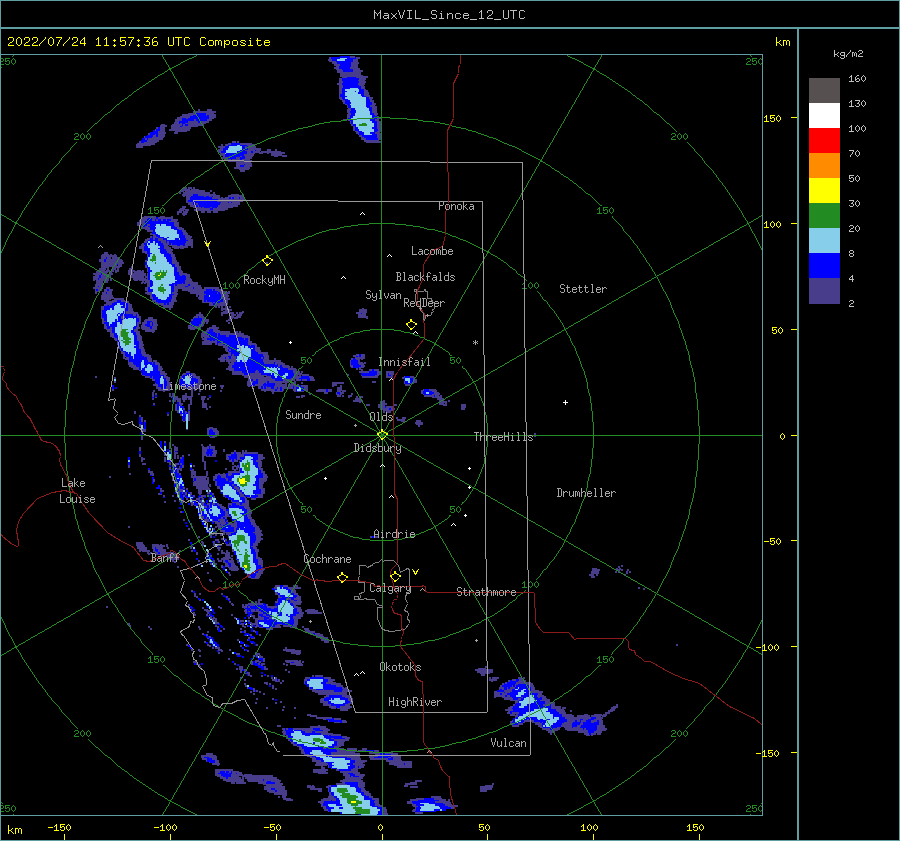The image size is (900, 841).
Task: Click the Ponoka city label
Action: (x=456, y=206)
